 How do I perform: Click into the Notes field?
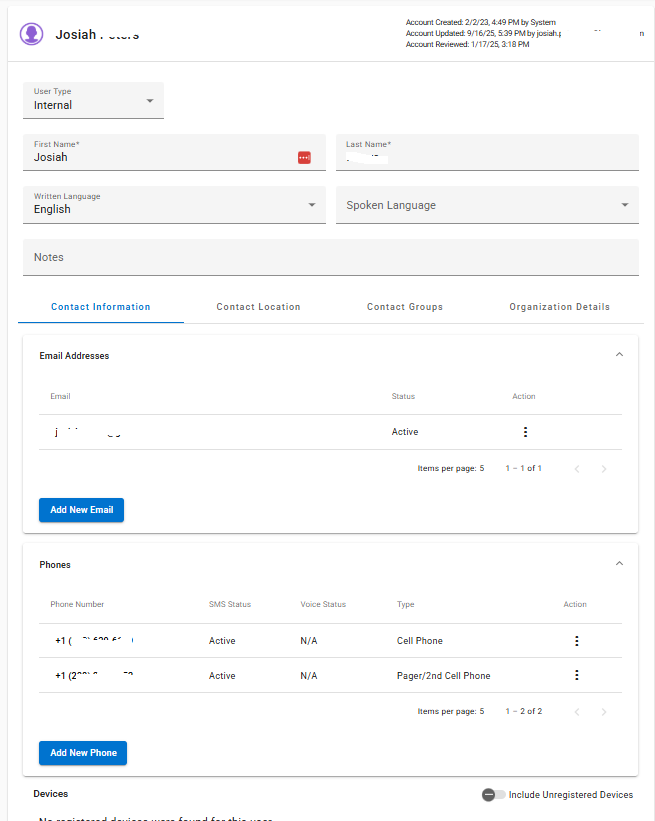(330, 257)
